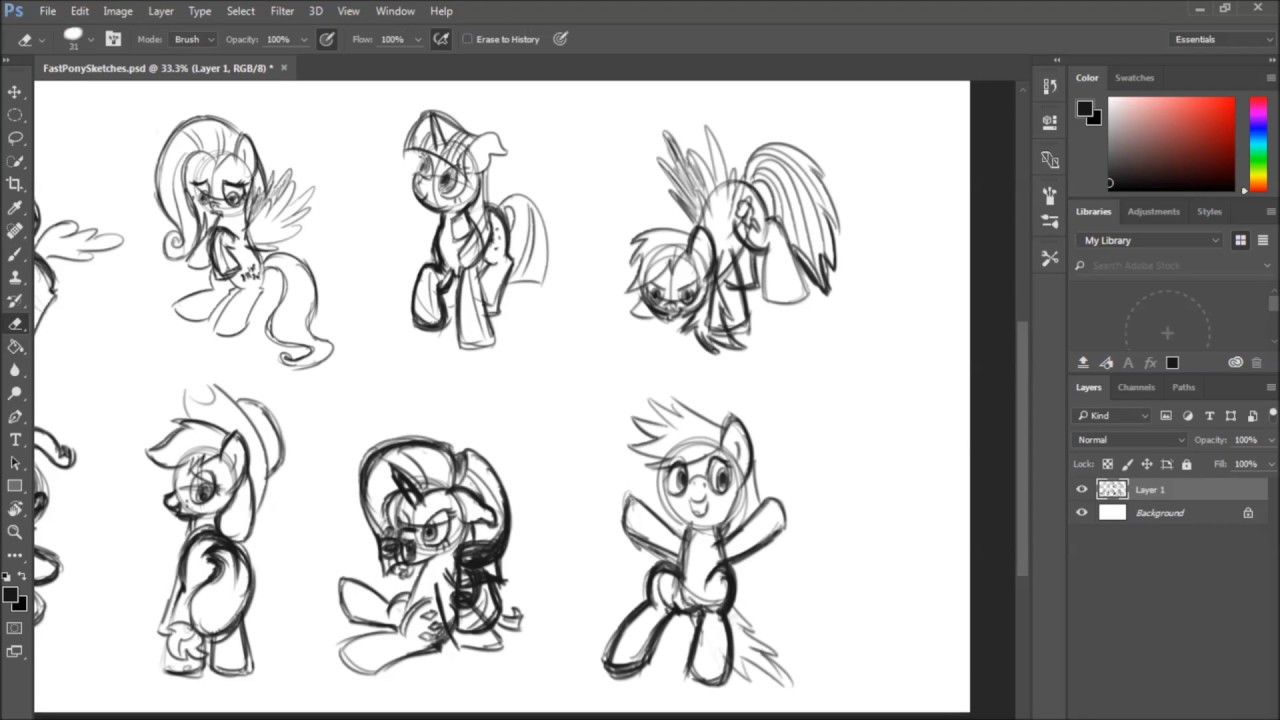Image resolution: width=1280 pixels, height=720 pixels.
Task: Switch to the Styles tab
Action: [1209, 212]
